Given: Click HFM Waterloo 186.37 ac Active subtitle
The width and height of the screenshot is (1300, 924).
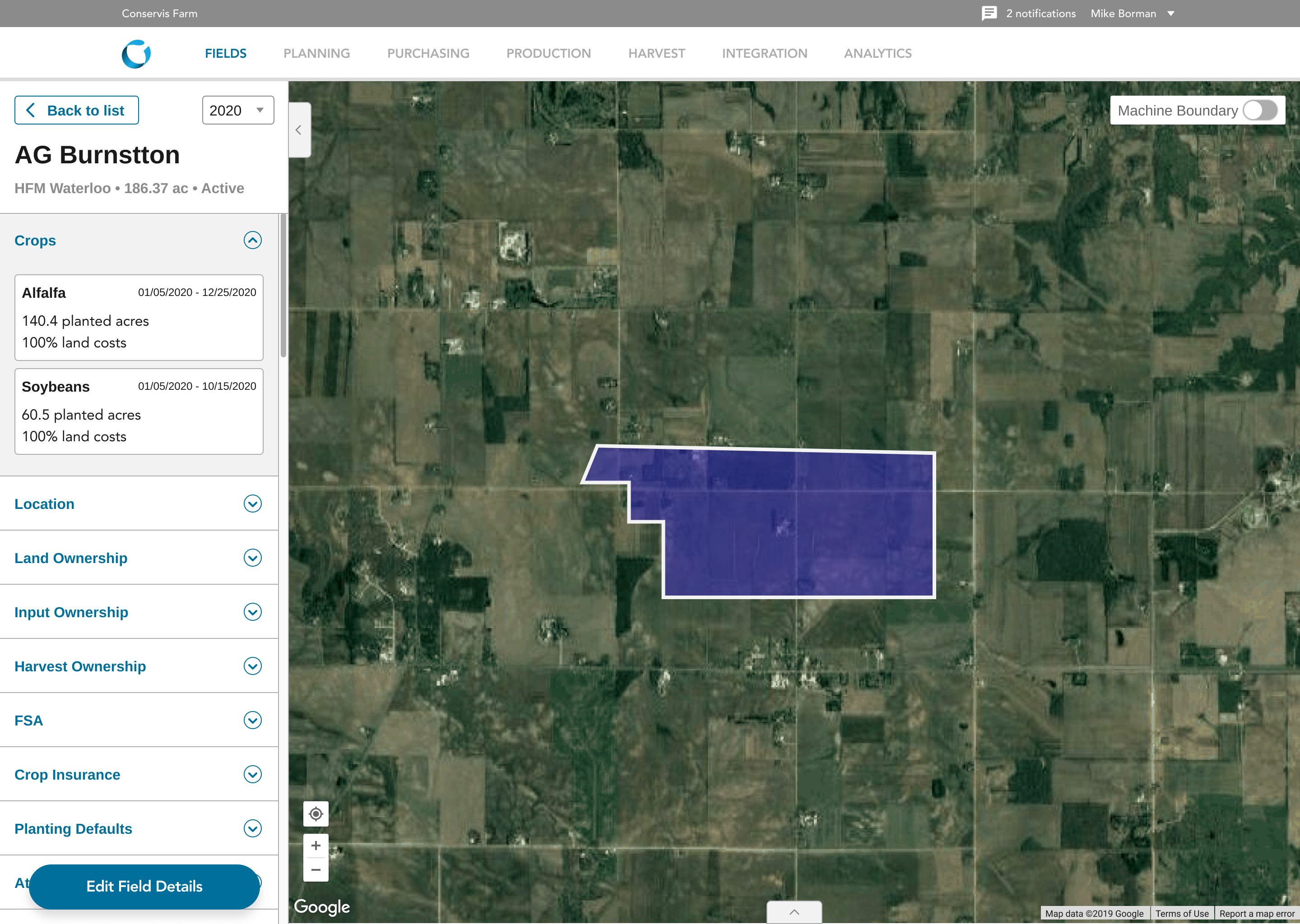Looking at the screenshot, I should 129,188.
